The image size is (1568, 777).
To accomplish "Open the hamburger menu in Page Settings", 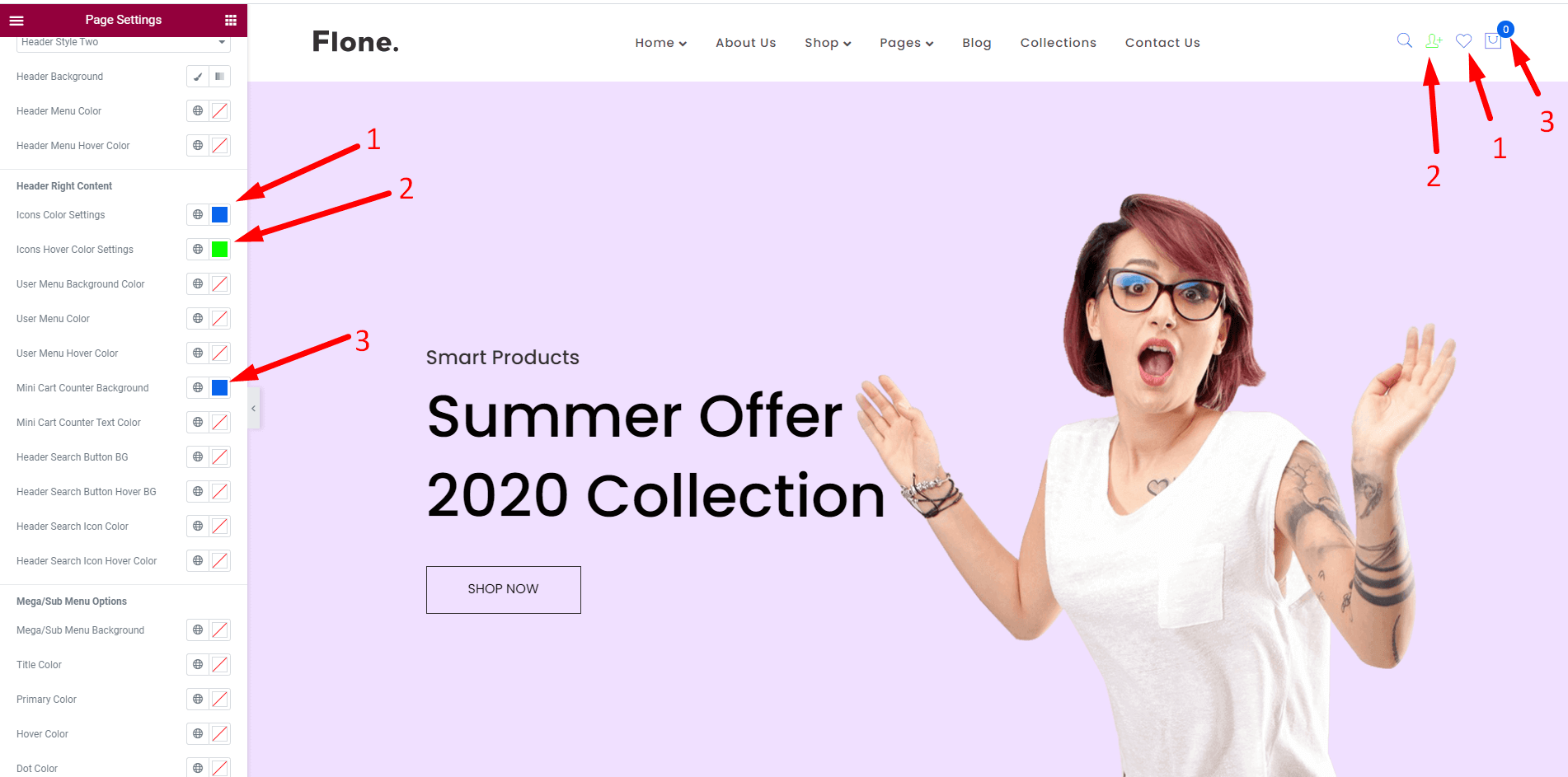I will point(16,21).
